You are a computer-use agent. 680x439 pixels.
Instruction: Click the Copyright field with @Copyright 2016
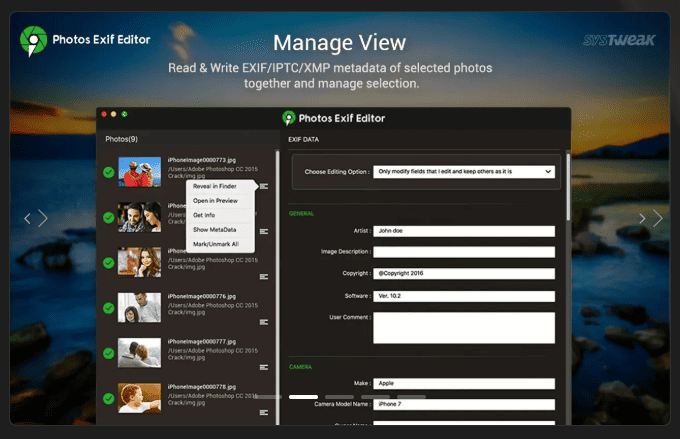tap(464, 274)
